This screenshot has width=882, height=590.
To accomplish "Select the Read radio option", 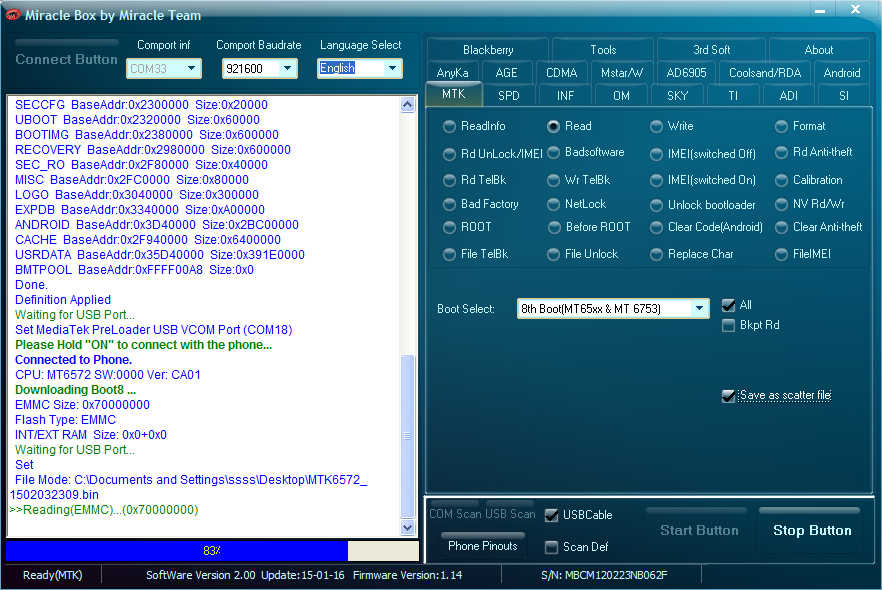I will pos(569,126).
